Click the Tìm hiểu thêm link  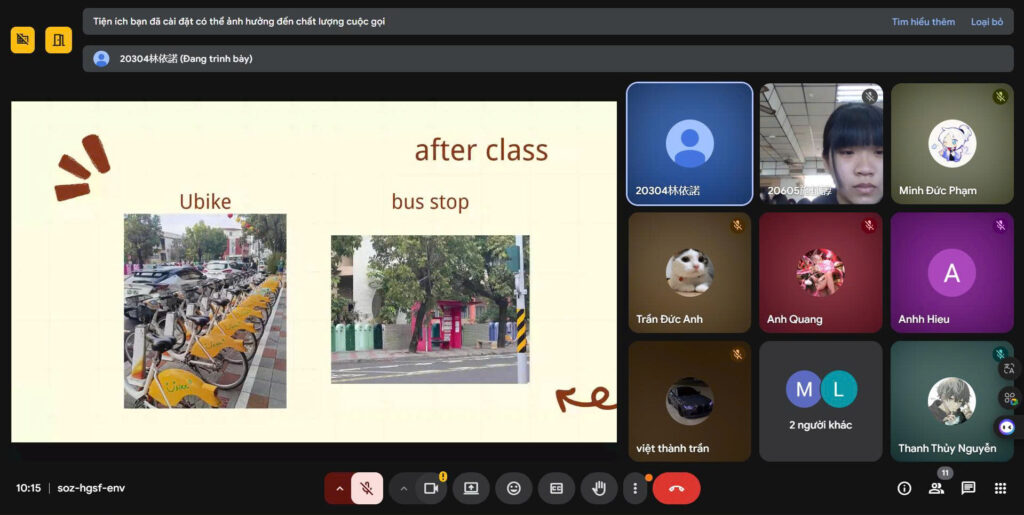[923, 21]
